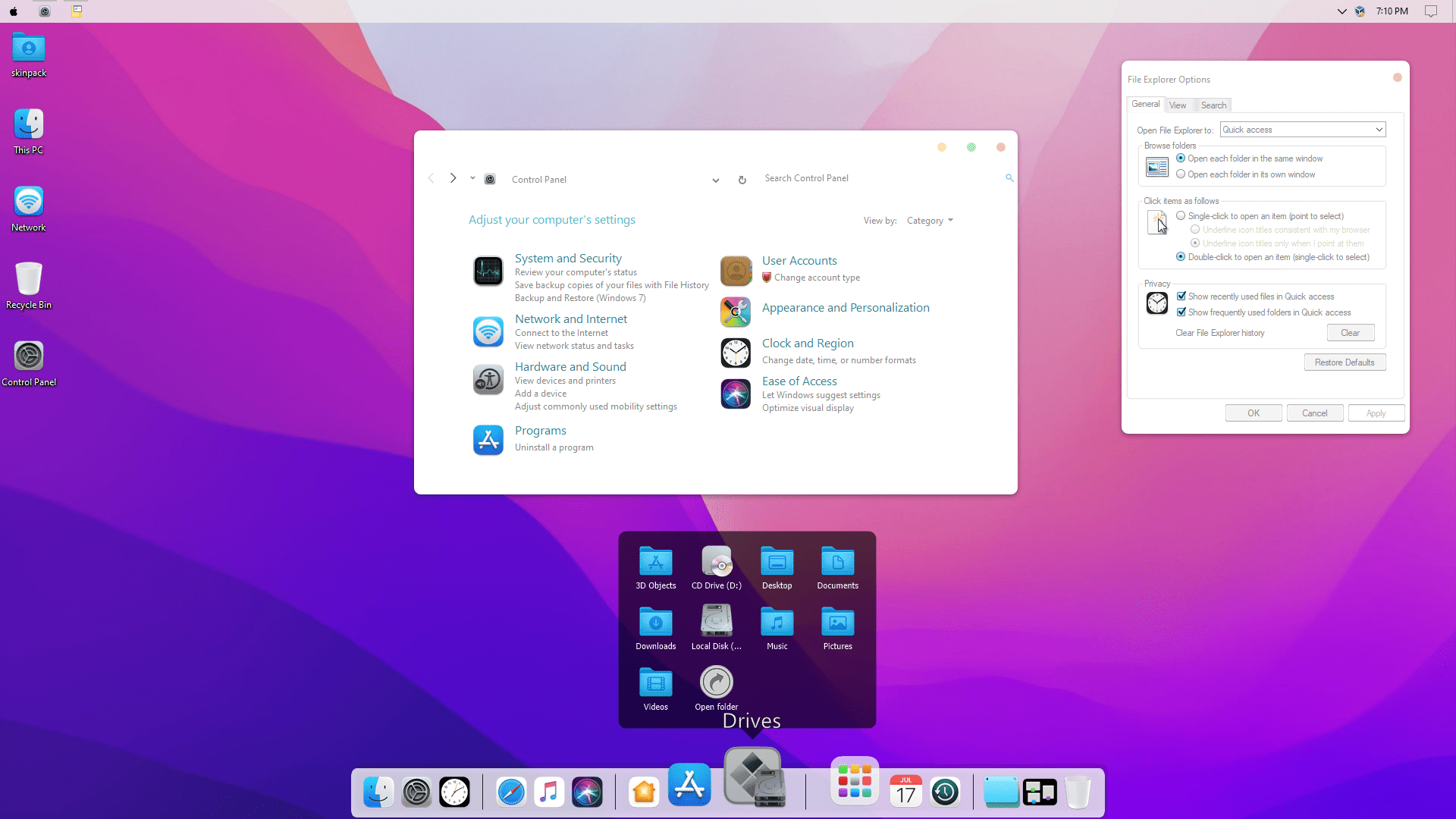
Task: Click the Recycle Bin icon
Action: pos(27,278)
